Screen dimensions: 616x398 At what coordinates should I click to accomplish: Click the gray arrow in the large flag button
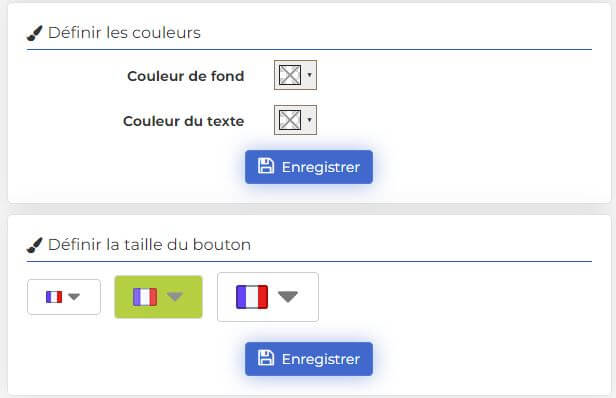point(288,297)
